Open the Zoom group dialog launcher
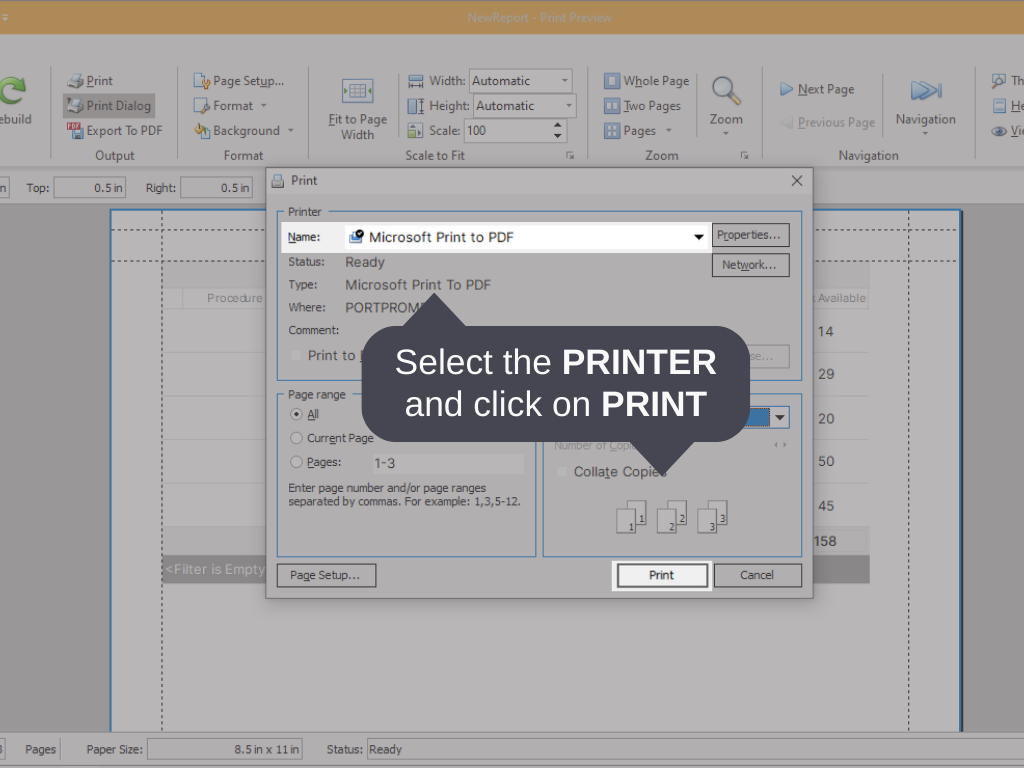Screen dimensions: 1024x768 (744, 155)
